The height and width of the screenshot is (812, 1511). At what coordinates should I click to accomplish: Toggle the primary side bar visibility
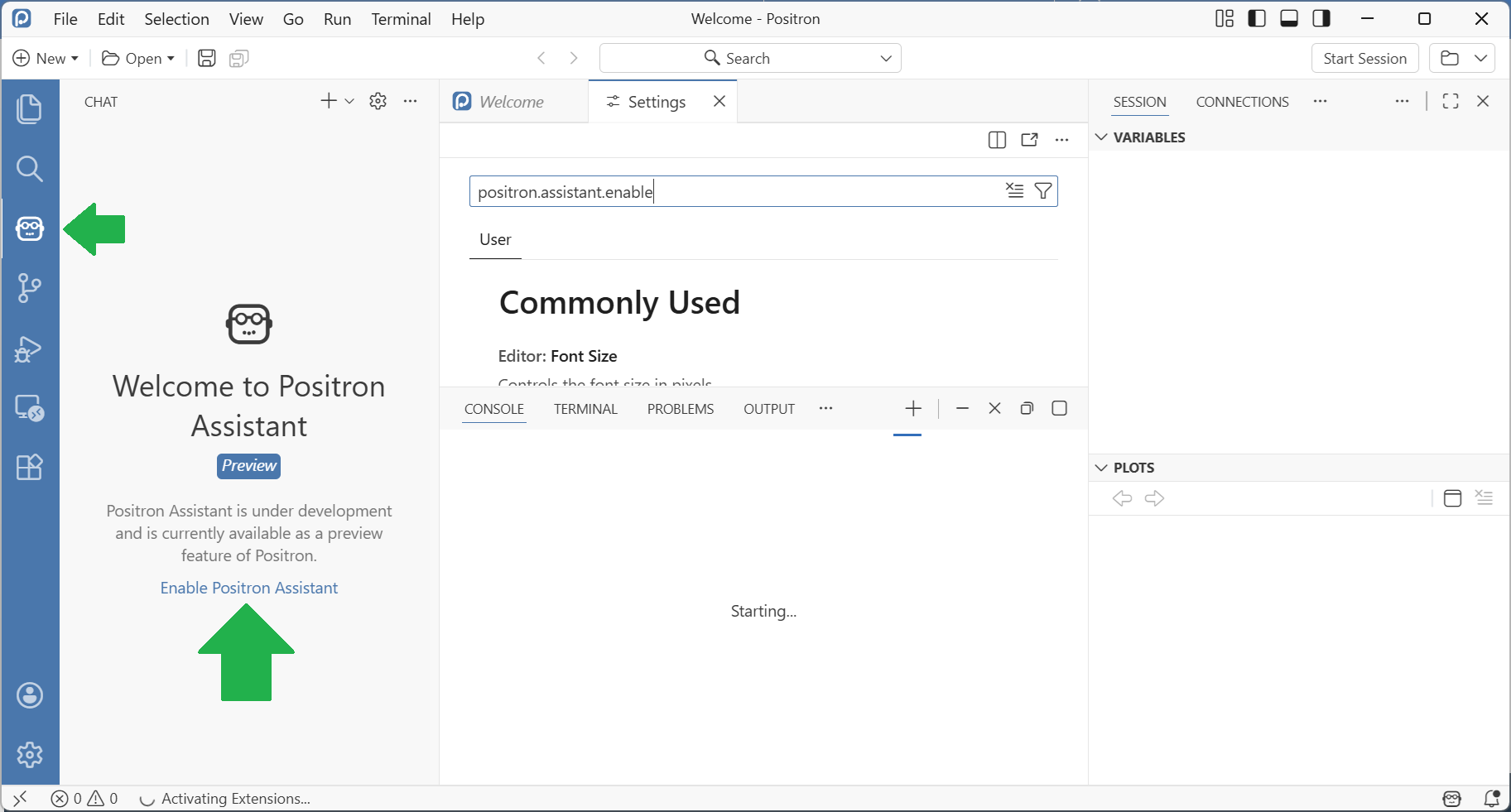(1257, 19)
